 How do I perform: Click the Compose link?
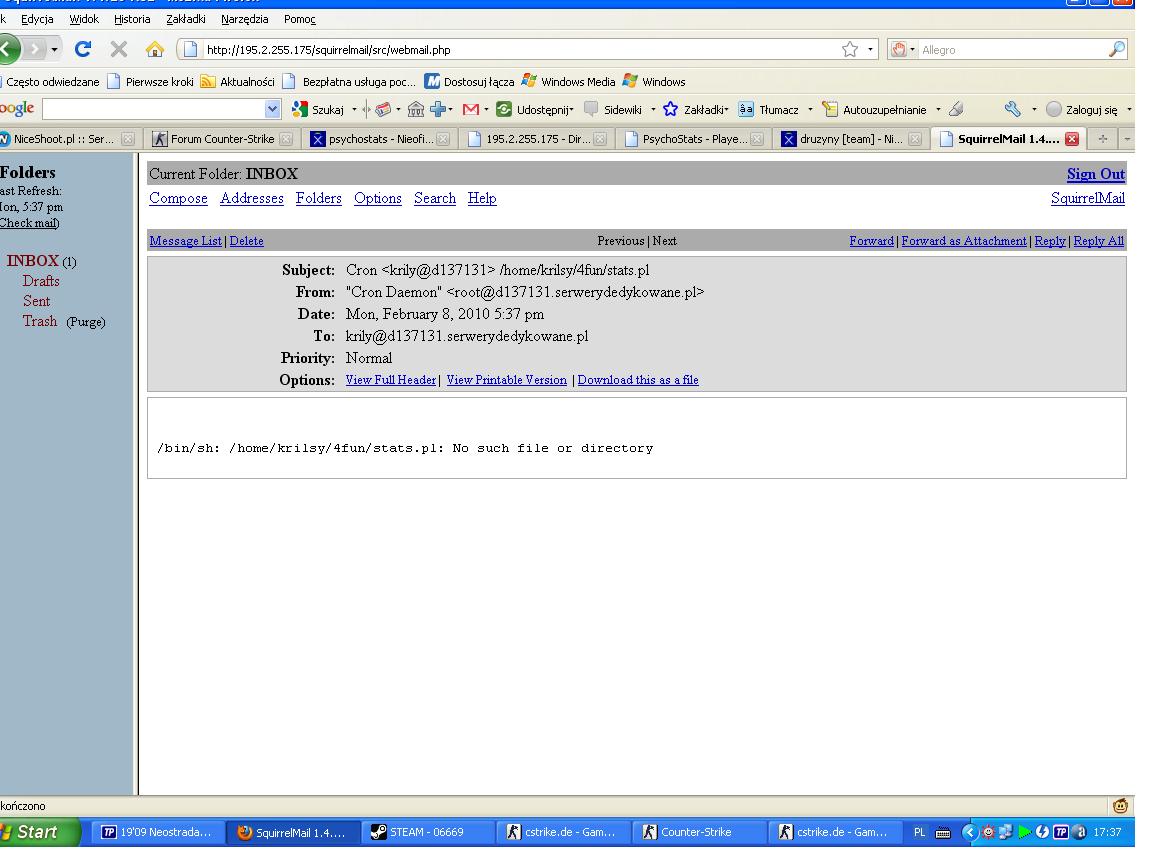(x=179, y=198)
